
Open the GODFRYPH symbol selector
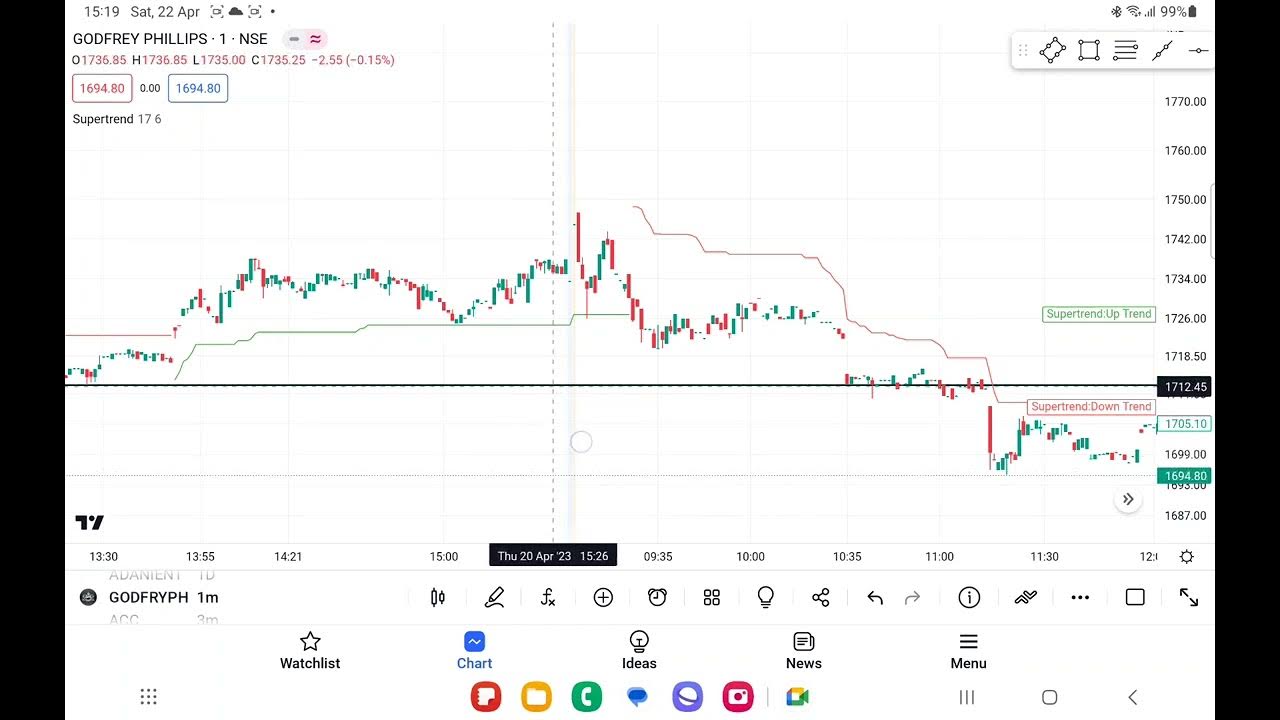(x=150, y=598)
